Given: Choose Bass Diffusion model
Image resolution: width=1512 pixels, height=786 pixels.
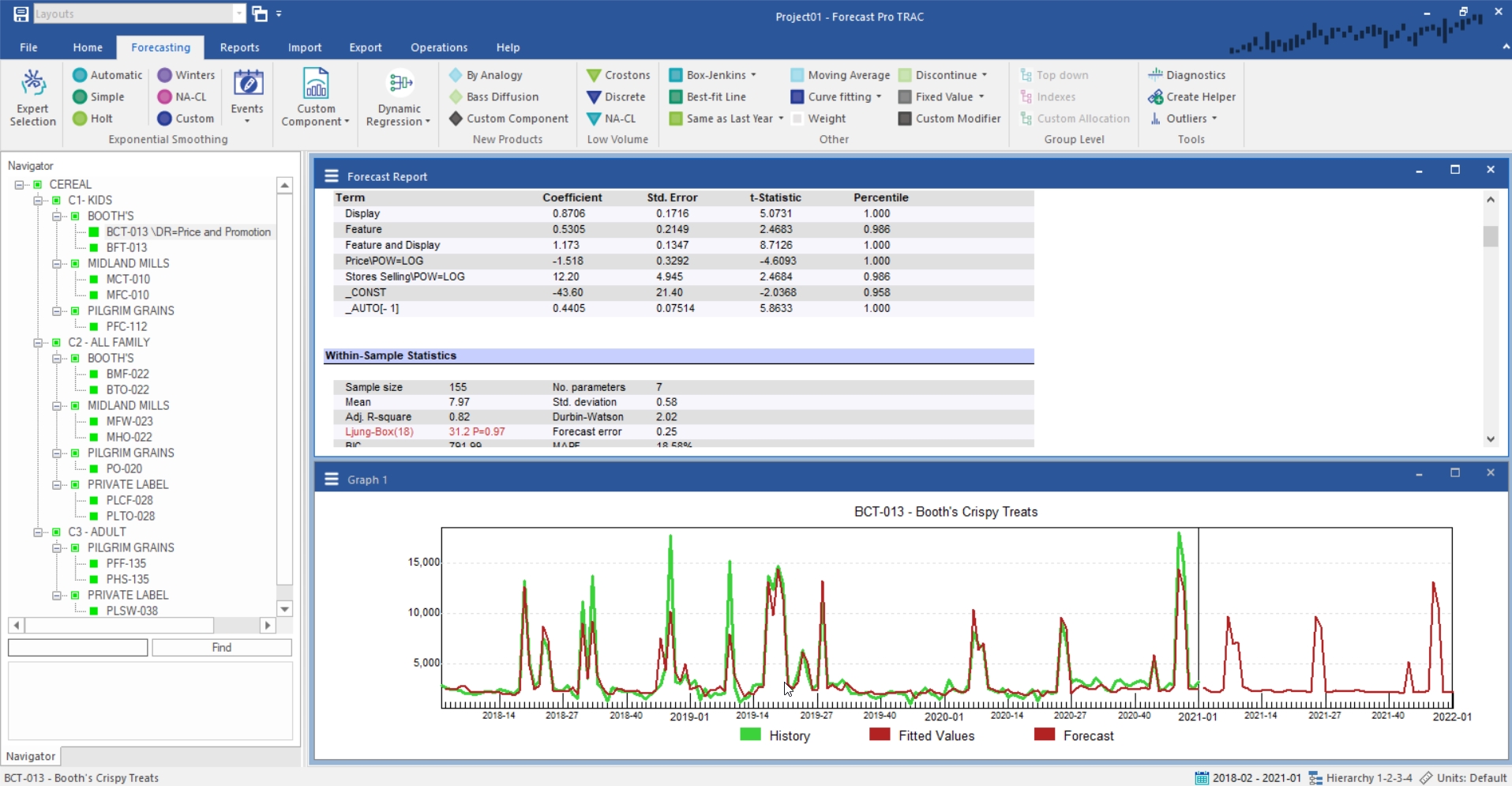Looking at the screenshot, I should pyautogui.click(x=494, y=96).
